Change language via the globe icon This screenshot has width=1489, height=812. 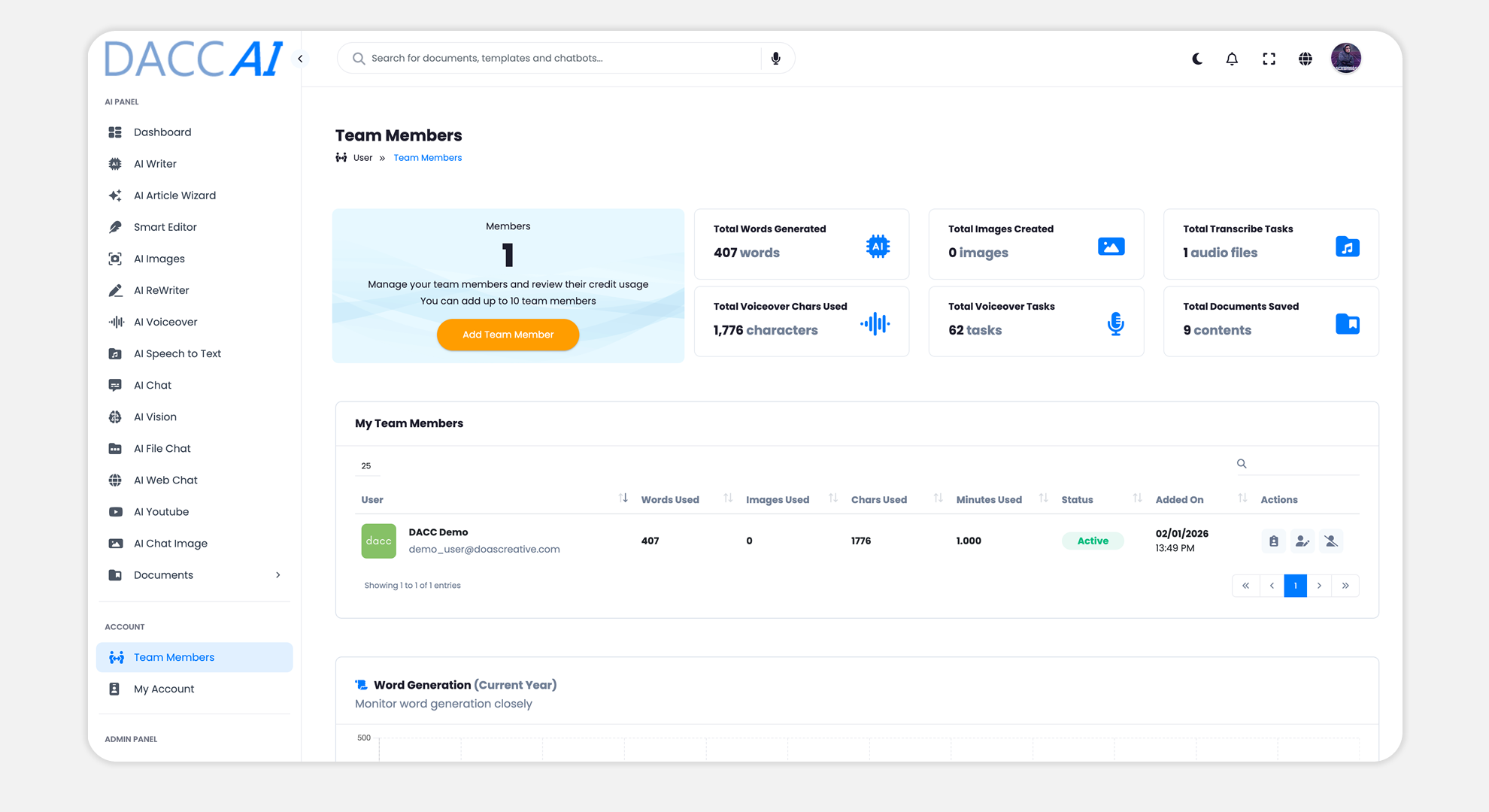point(1306,58)
